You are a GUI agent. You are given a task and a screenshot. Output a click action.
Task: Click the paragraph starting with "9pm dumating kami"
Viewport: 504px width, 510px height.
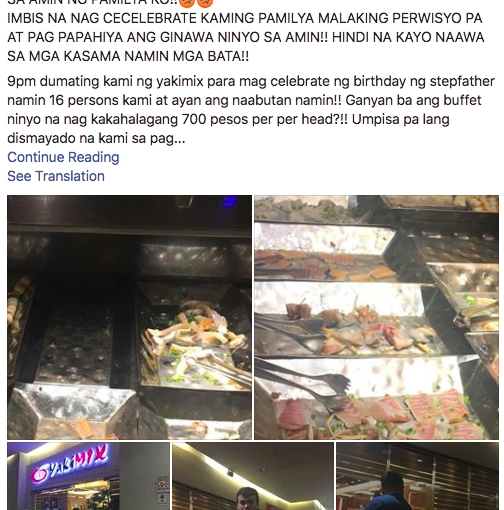251,110
